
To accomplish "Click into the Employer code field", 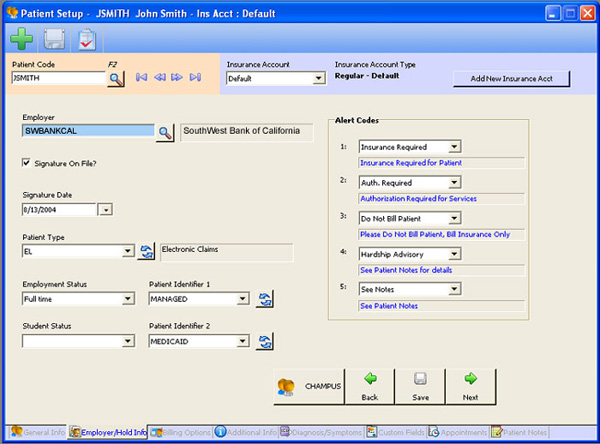I will coord(87,130).
